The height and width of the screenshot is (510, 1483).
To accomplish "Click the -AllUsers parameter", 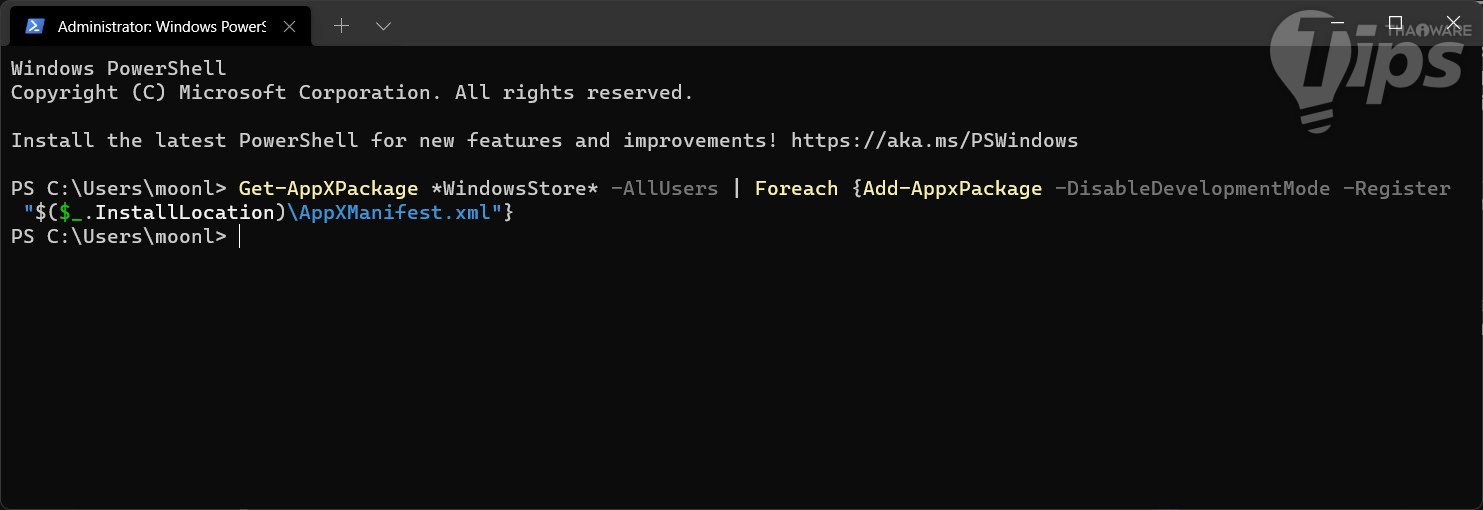I will pos(664,188).
